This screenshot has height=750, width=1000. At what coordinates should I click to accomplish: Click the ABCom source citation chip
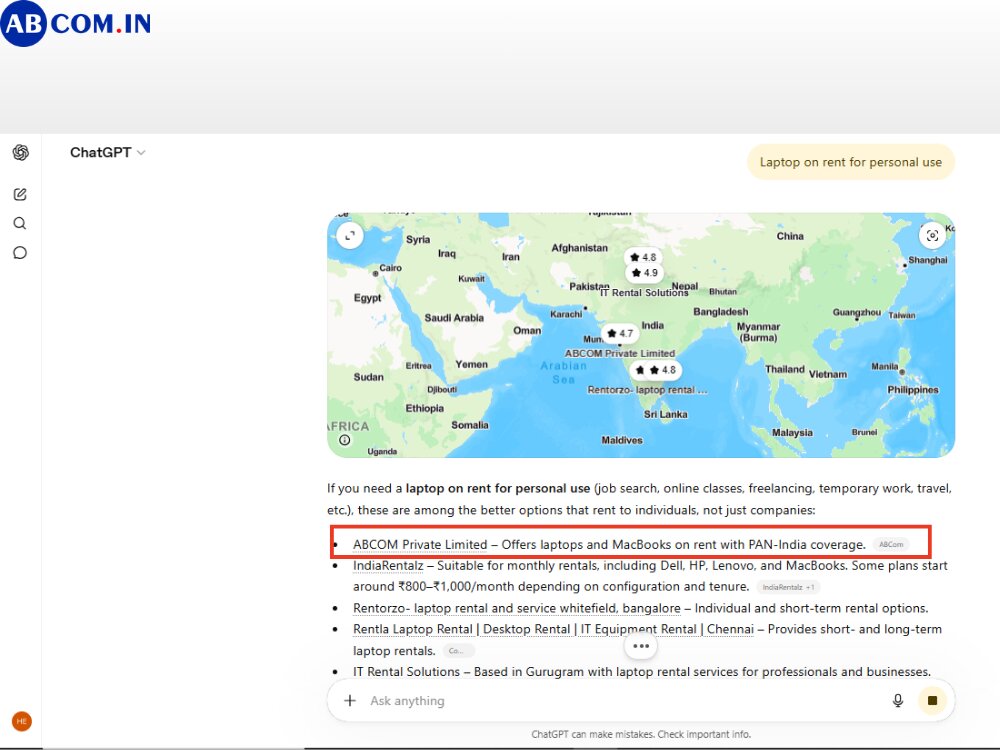click(x=891, y=545)
